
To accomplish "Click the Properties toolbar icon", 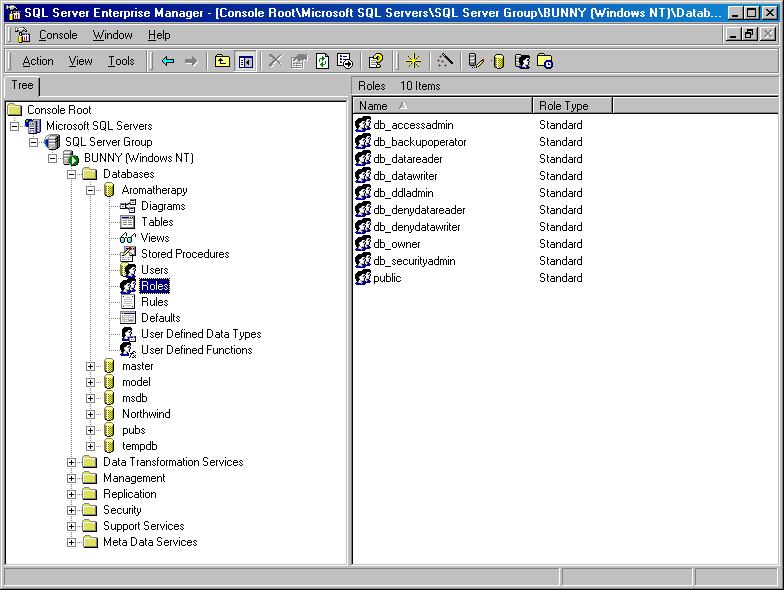I will (299, 62).
